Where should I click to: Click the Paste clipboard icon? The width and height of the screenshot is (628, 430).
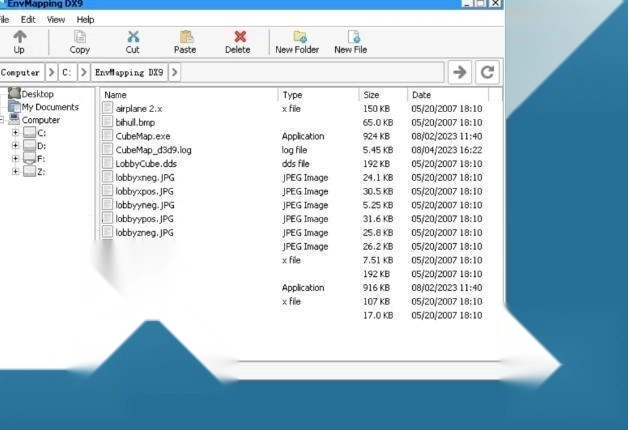click(x=185, y=37)
